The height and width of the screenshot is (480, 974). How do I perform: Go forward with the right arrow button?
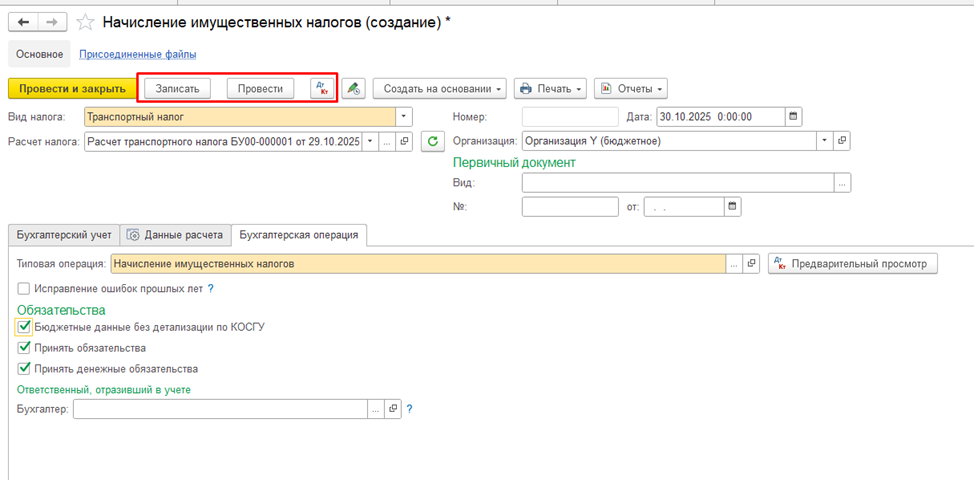[x=53, y=22]
